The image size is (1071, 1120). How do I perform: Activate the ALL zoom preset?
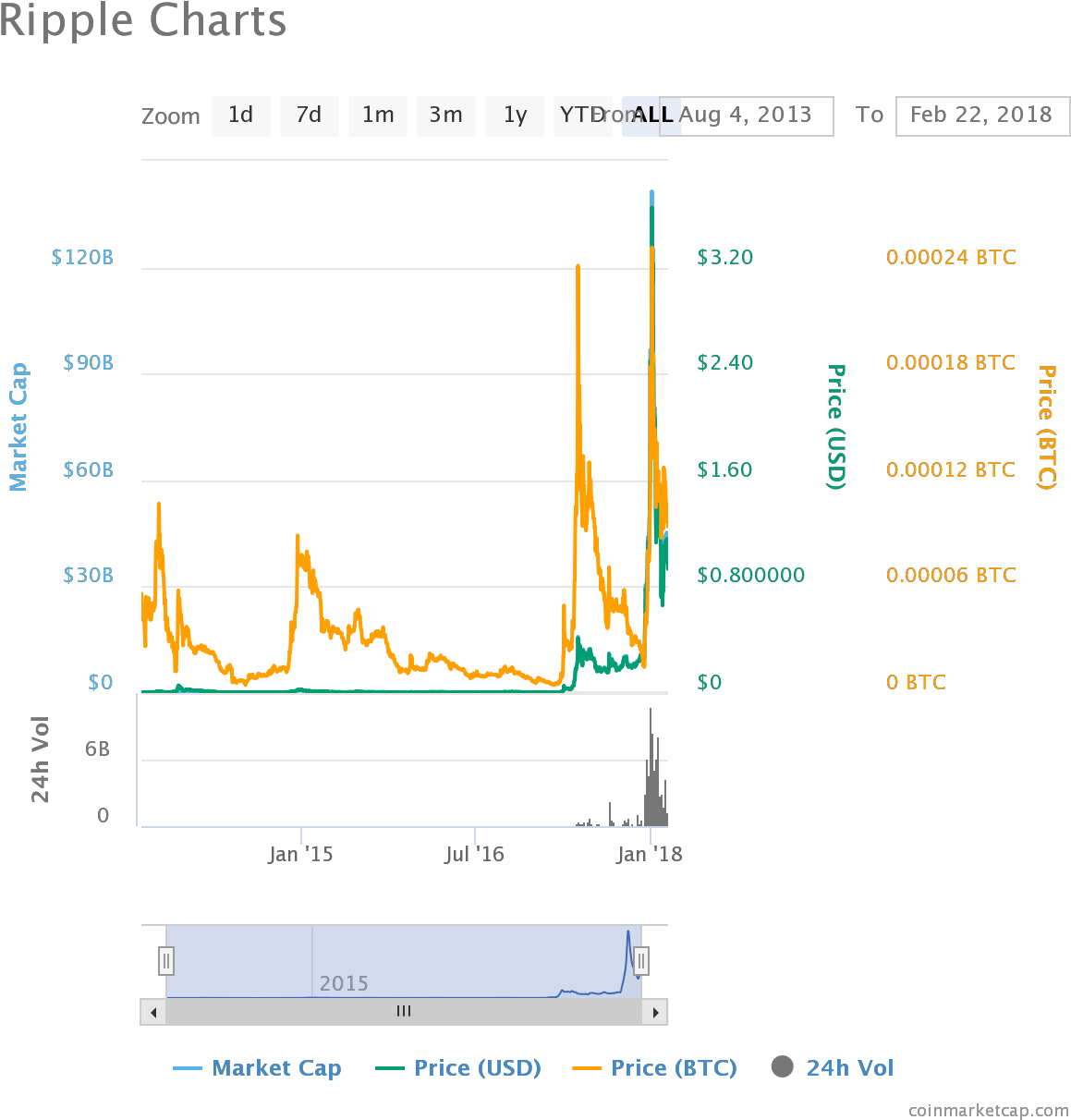pos(651,116)
